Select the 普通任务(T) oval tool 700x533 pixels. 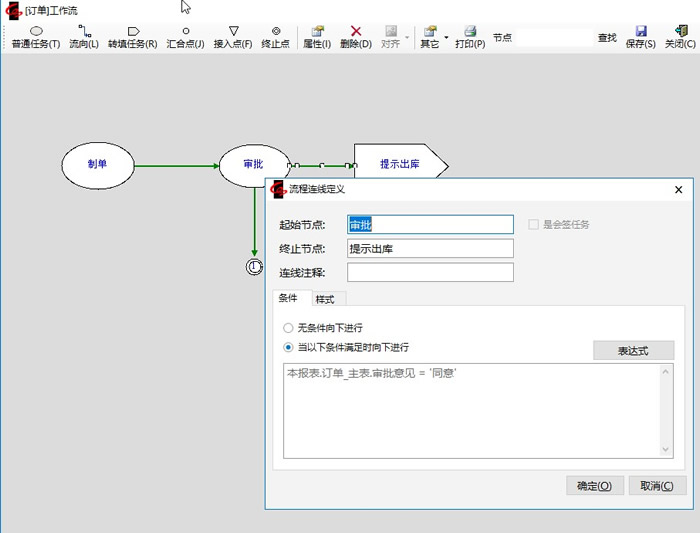[36, 37]
